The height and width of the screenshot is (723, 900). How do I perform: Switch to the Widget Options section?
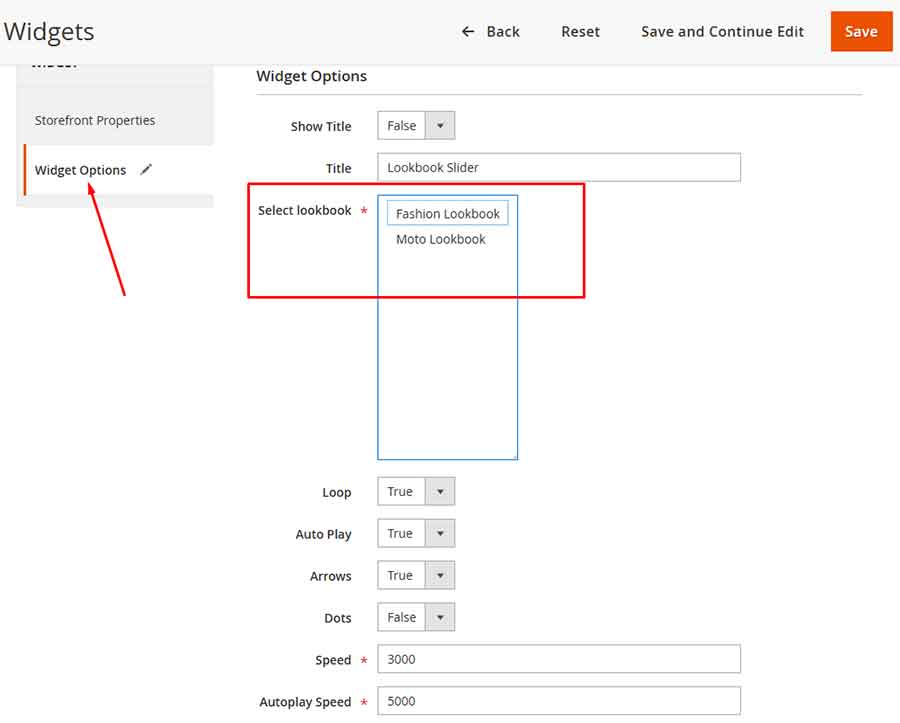click(x=80, y=170)
